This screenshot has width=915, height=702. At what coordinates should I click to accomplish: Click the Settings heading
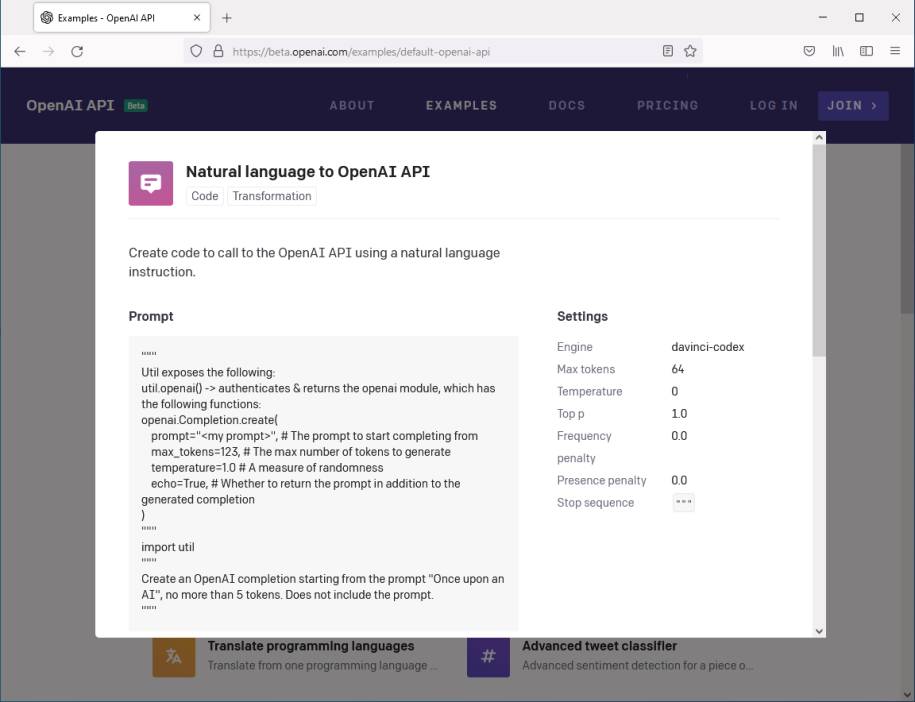pyautogui.click(x=582, y=316)
